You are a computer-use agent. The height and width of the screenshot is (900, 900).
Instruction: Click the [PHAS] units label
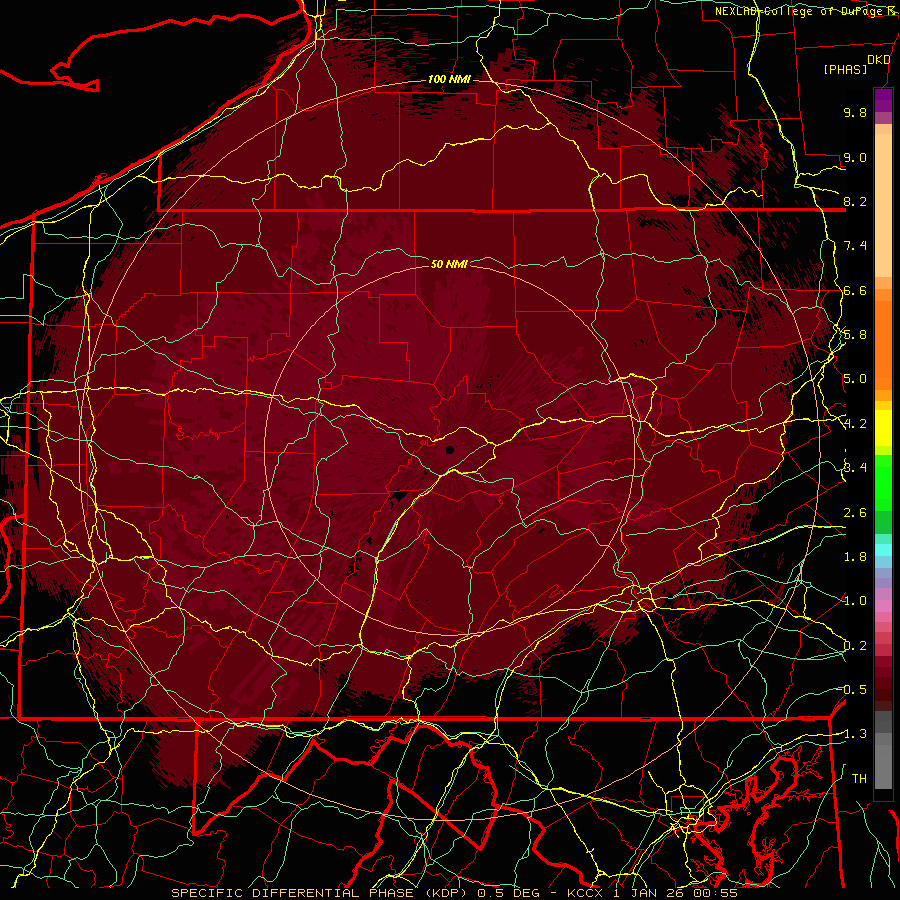click(845, 70)
